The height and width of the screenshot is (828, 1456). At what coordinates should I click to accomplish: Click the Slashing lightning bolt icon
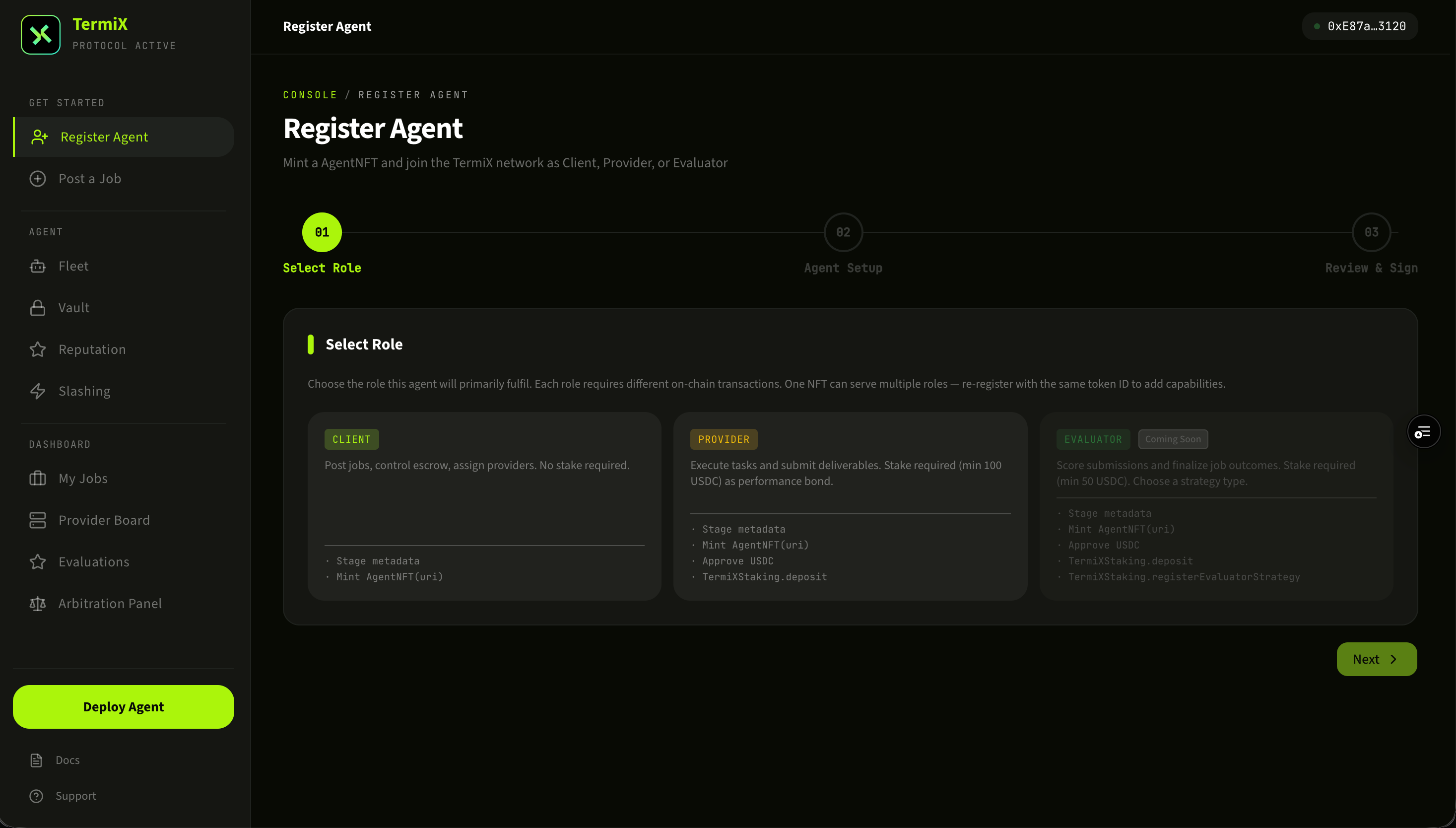click(x=38, y=391)
